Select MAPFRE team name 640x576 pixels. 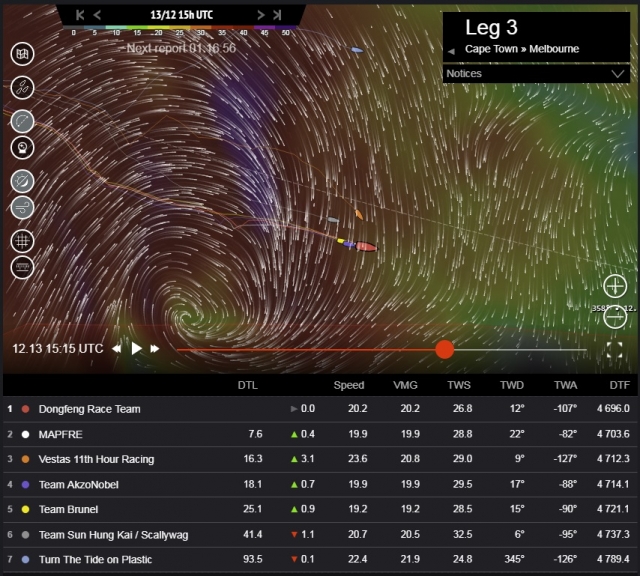pyautogui.click(x=60, y=434)
